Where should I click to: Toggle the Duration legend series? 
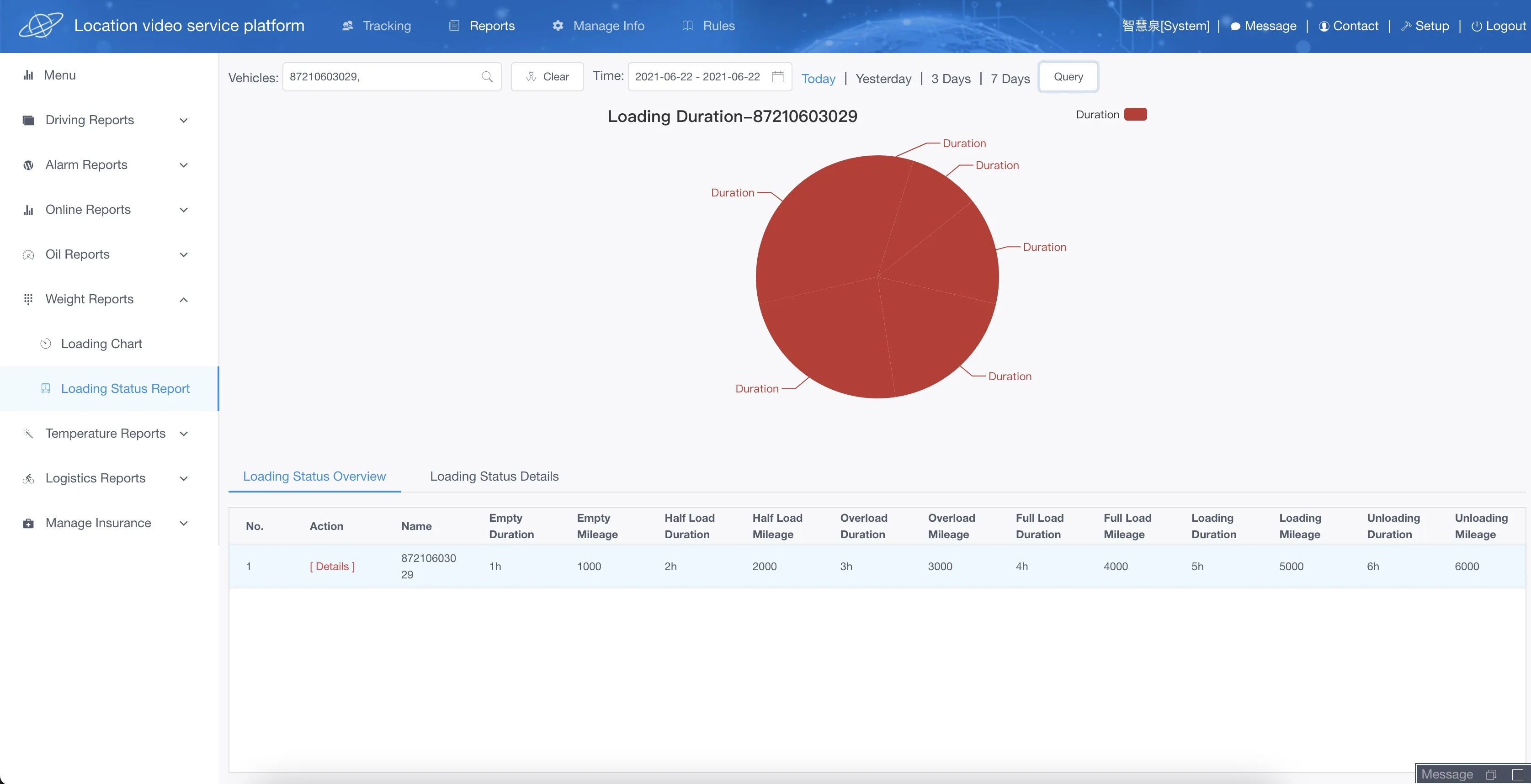click(x=1097, y=115)
